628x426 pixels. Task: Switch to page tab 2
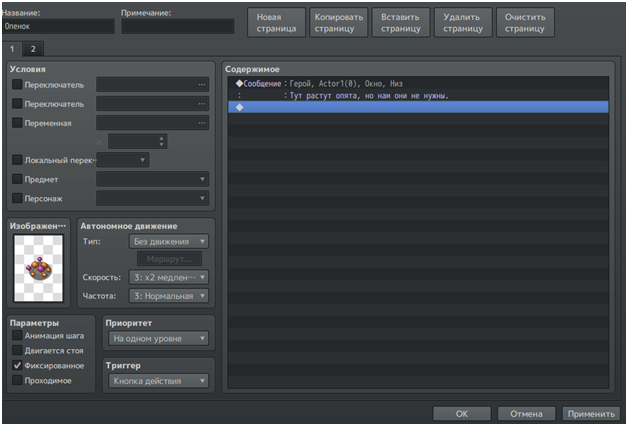(x=32, y=48)
